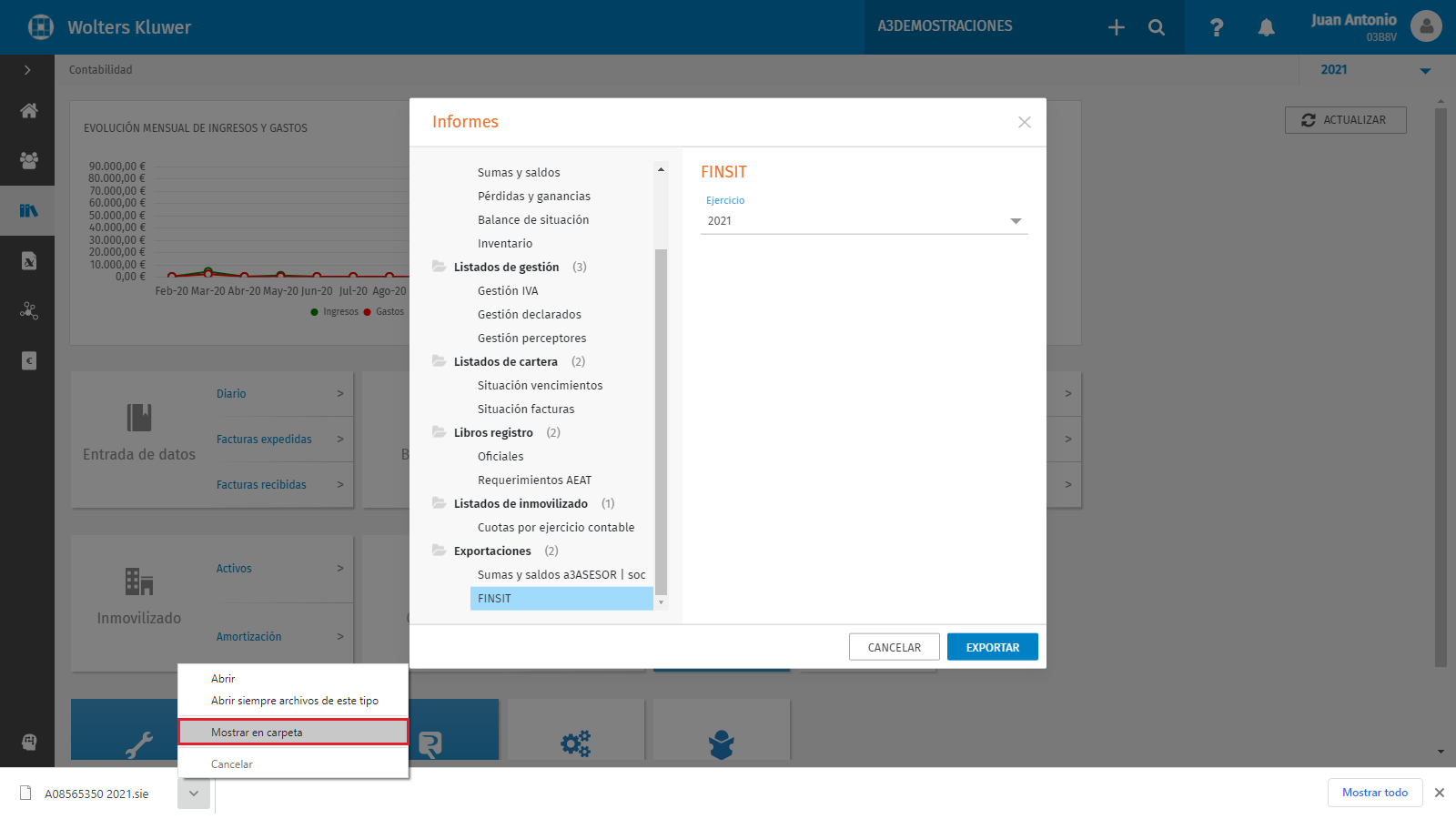Close the downloads bar
This screenshot has width=1456, height=819.
[1440, 793]
